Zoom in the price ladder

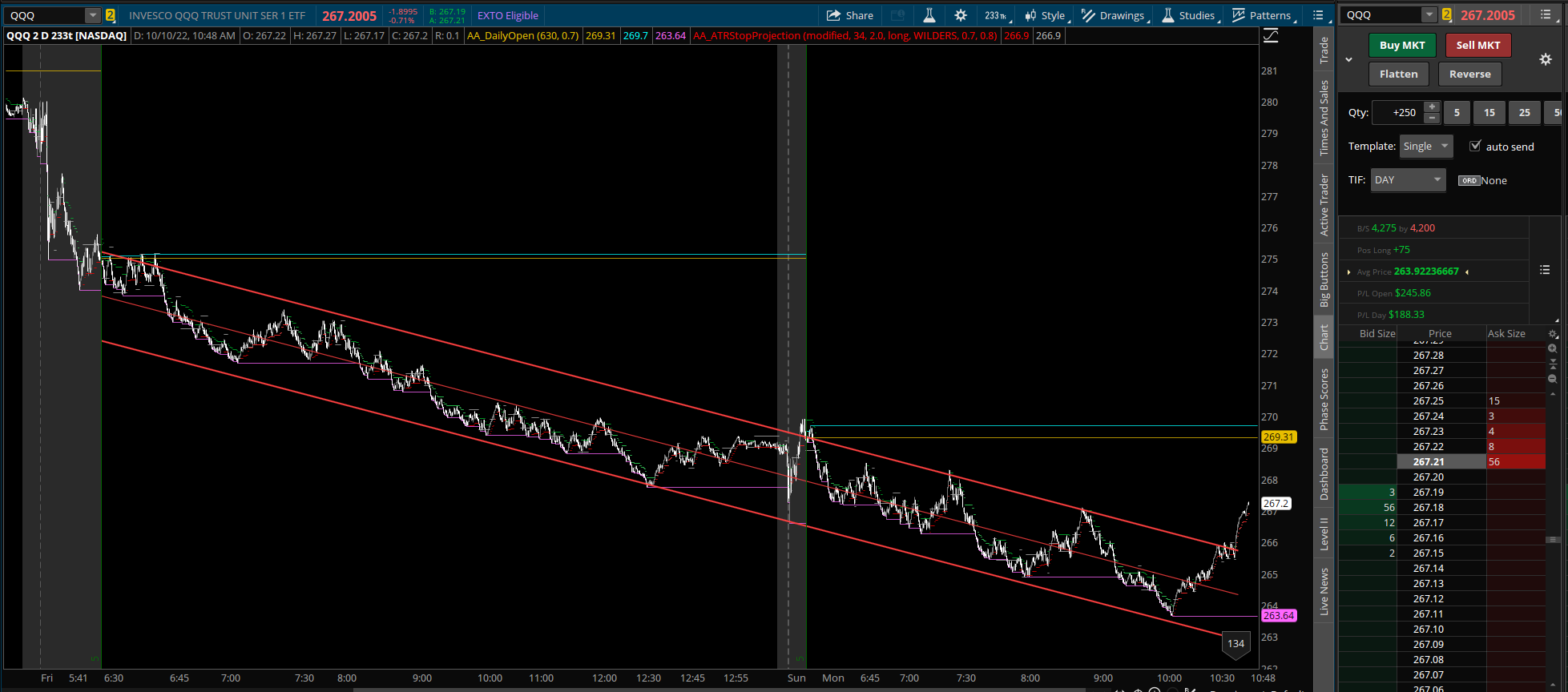click(1553, 348)
